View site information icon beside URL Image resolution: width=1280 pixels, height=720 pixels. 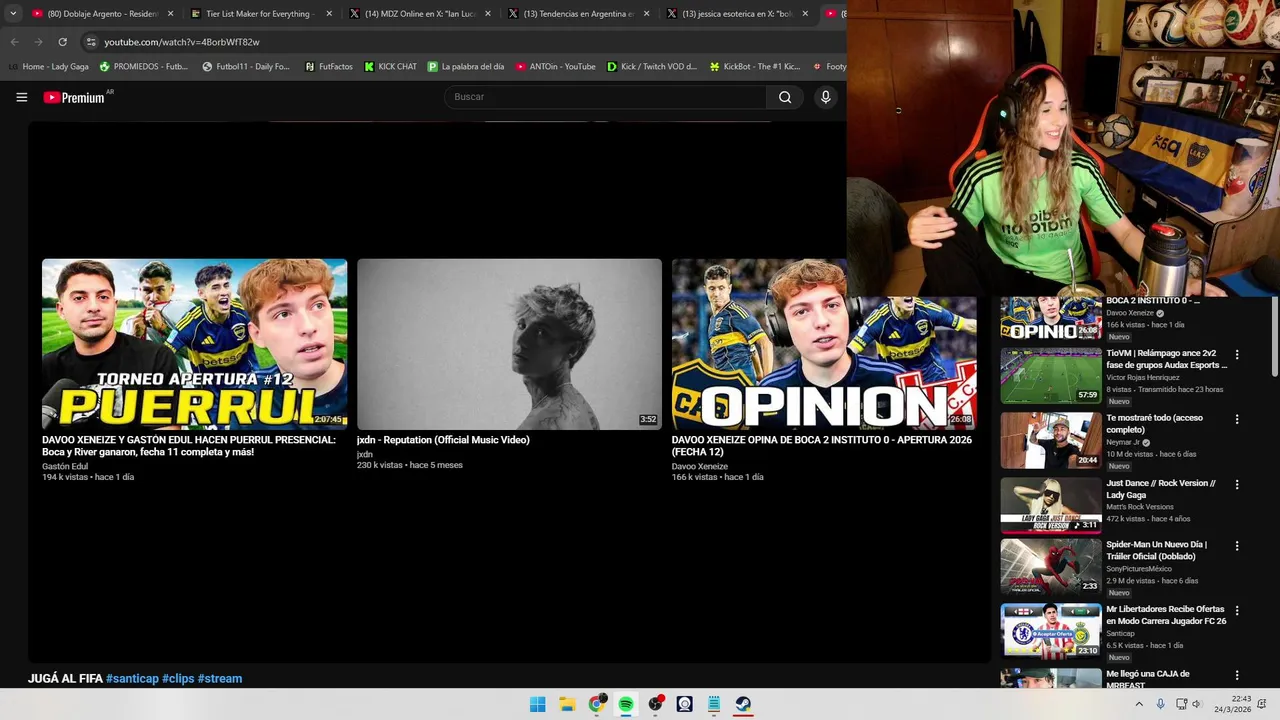click(x=91, y=42)
